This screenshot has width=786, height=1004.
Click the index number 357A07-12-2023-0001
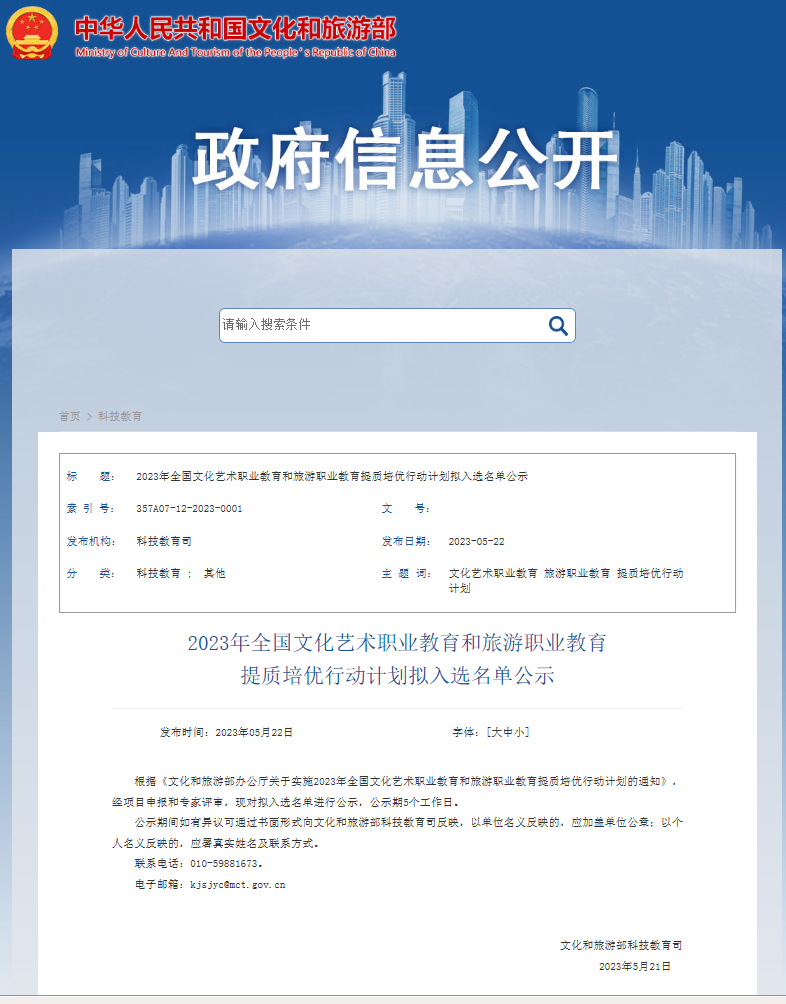[x=189, y=508]
